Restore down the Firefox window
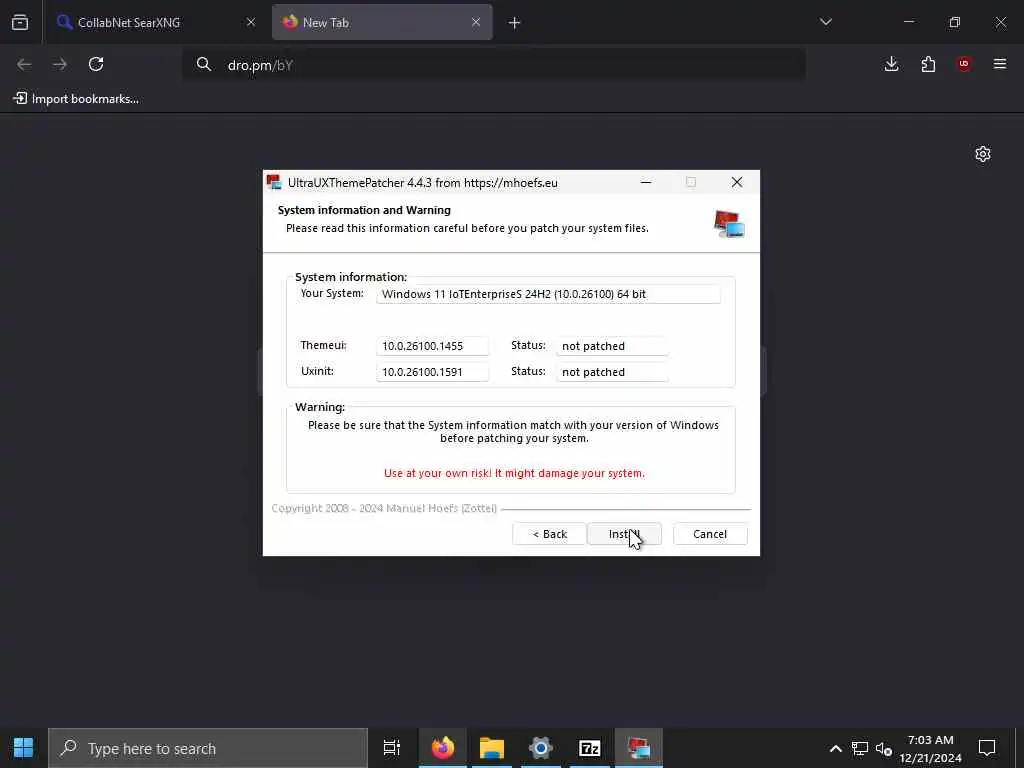 tap(955, 22)
